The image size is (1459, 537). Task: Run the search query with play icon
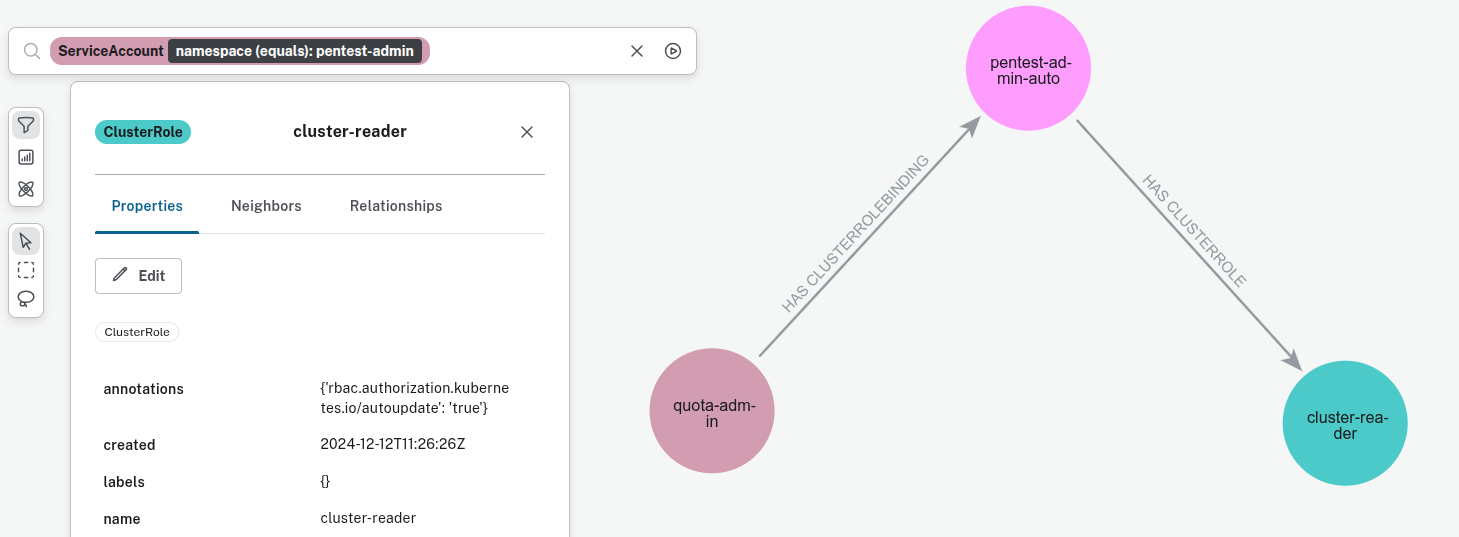(673, 51)
